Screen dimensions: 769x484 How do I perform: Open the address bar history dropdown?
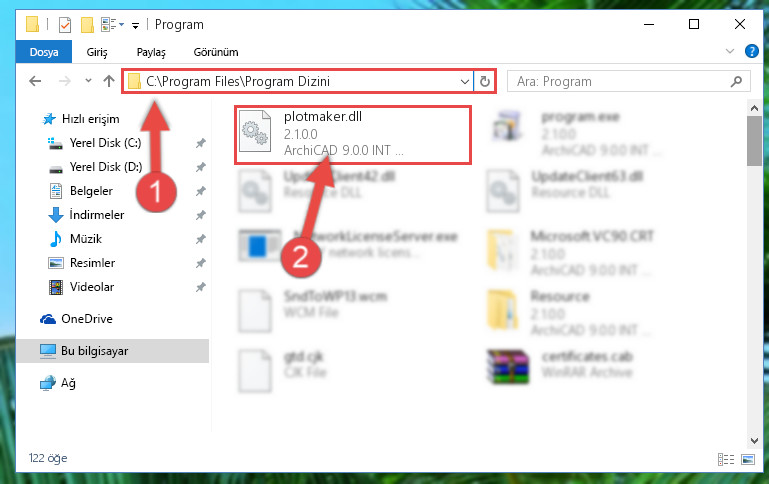click(x=464, y=81)
